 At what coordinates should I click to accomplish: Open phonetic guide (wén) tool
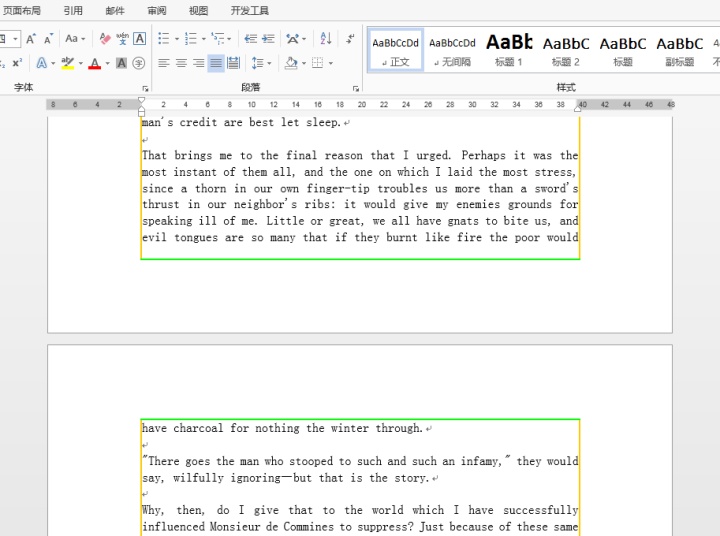pos(122,39)
